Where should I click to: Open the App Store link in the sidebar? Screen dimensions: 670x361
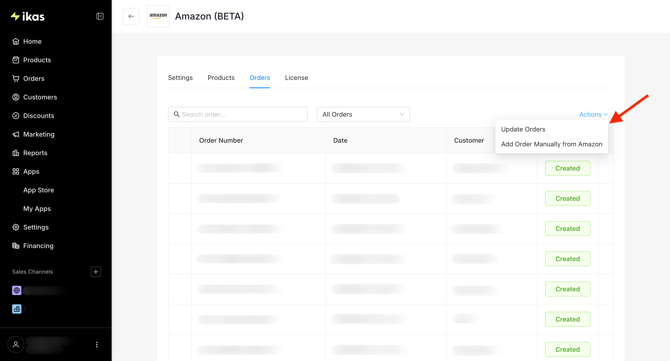38,190
